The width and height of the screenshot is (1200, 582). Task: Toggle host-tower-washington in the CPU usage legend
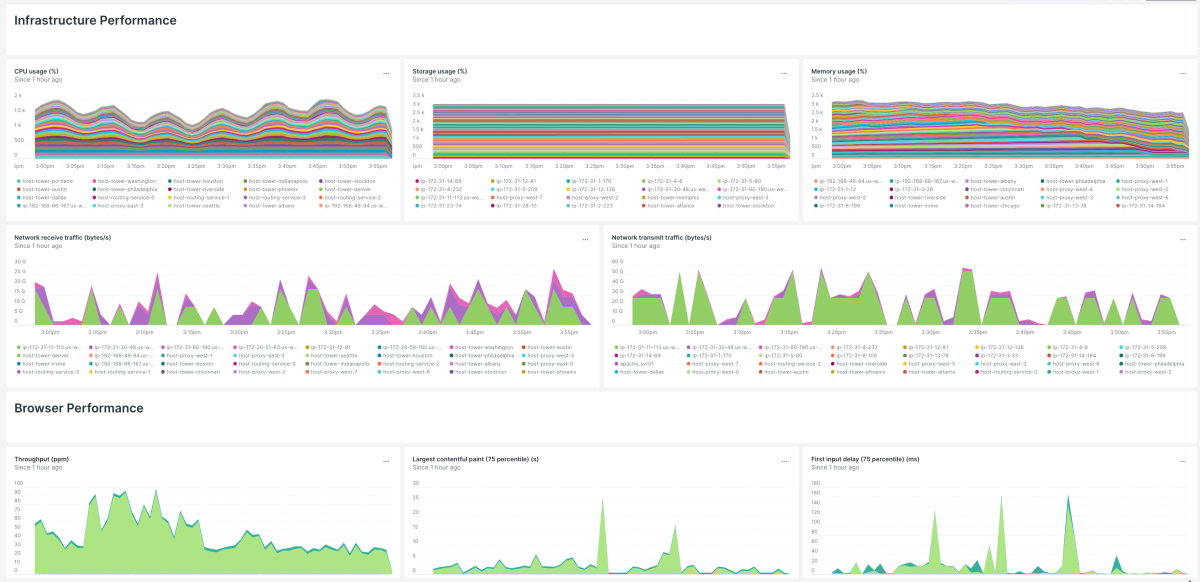pos(126,181)
